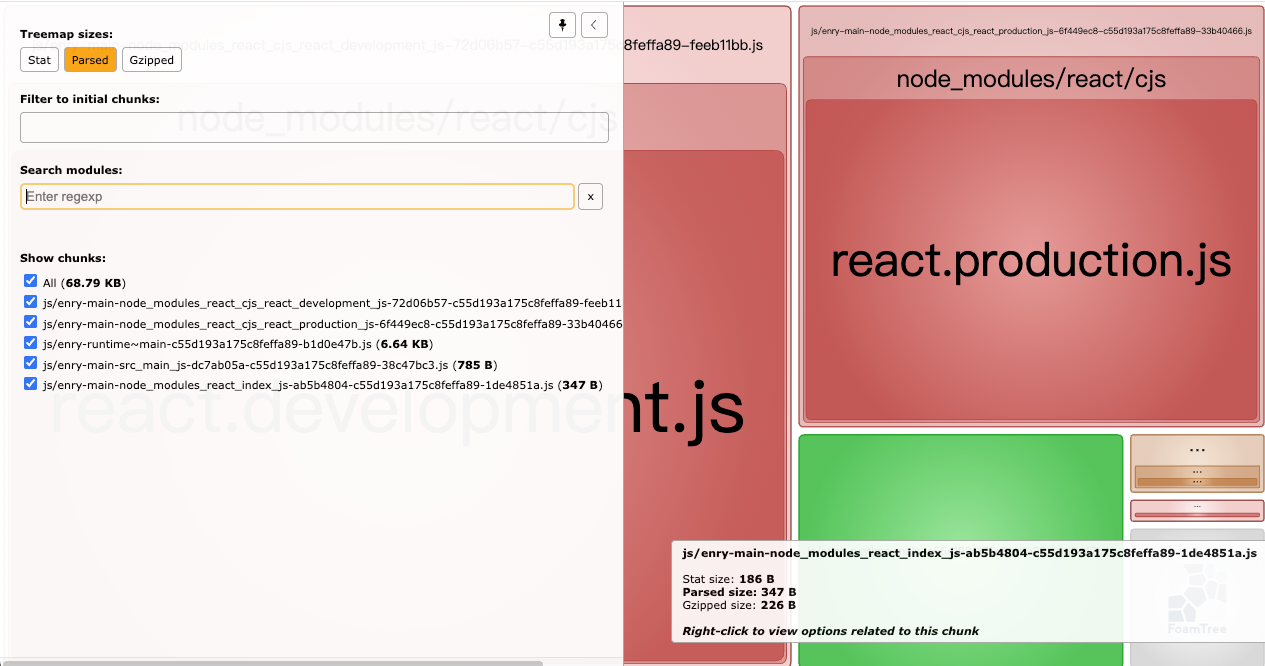Click the Search modules regexp input
The image size is (1265, 666).
pos(297,197)
